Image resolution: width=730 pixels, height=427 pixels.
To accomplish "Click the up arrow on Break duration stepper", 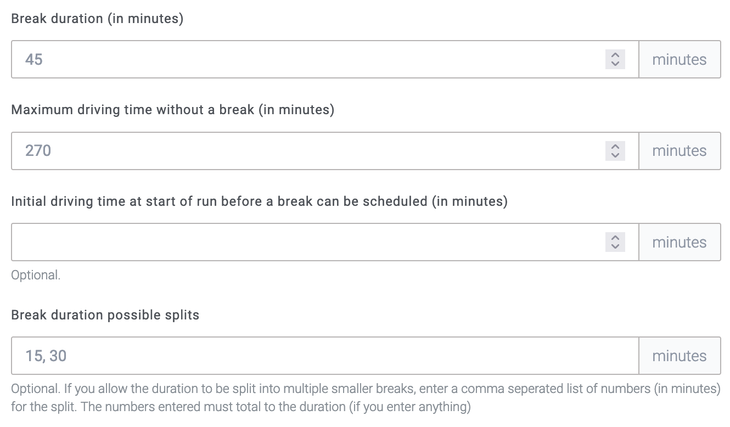I will pos(615,55).
